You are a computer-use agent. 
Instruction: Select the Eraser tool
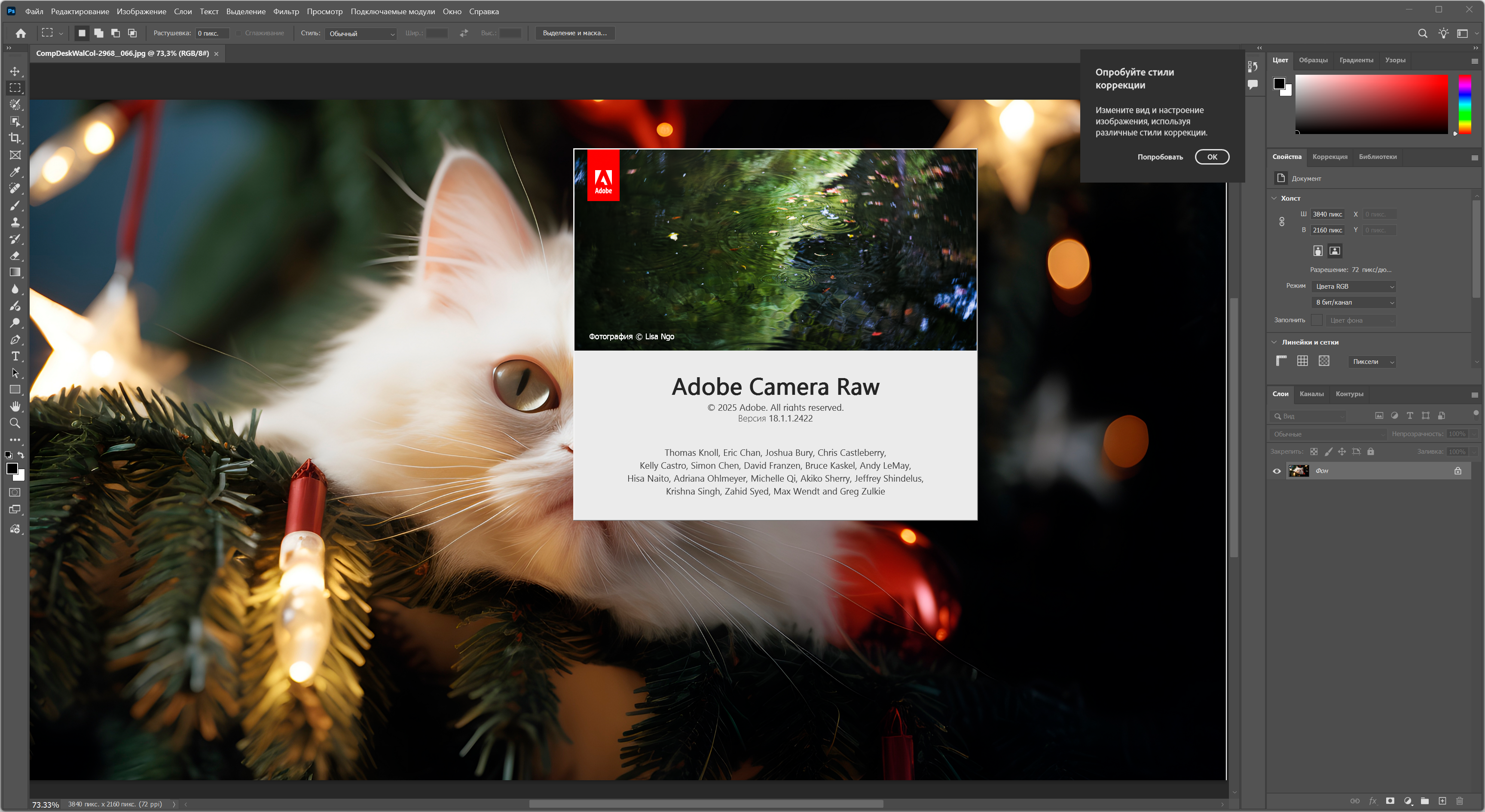pyautogui.click(x=15, y=255)
